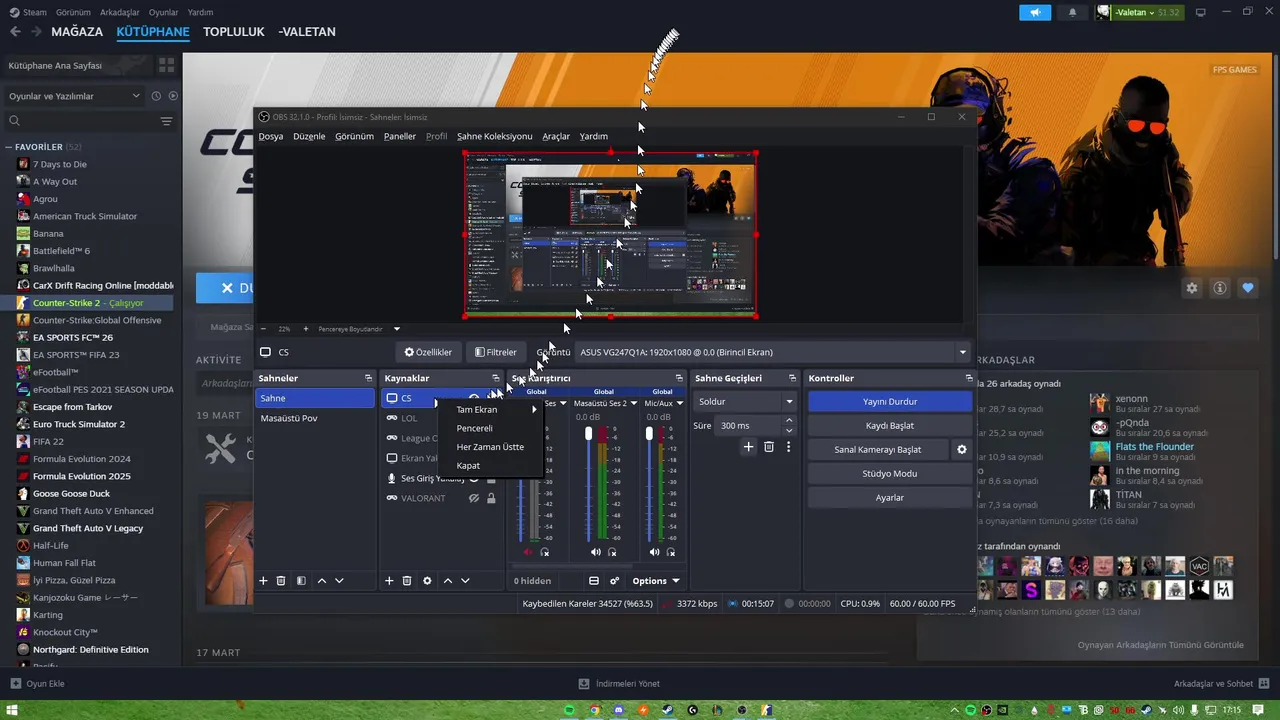Open Discord from Windows taskbar
This screenshot has height=720, width=1280.
coord(619,710)
